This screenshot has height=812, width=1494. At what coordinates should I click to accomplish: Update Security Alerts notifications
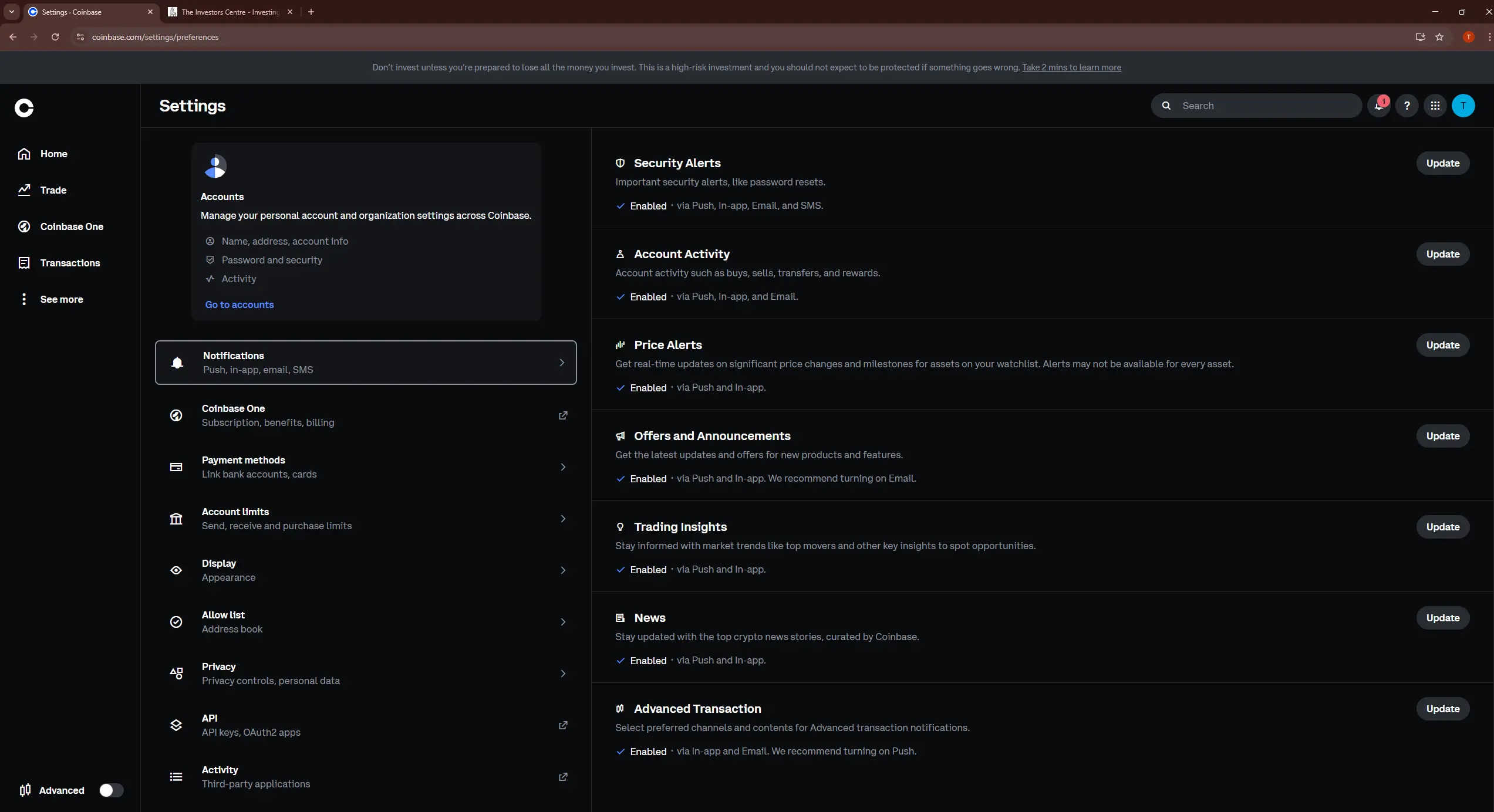pyautogui.click(x=1443, y=163)
